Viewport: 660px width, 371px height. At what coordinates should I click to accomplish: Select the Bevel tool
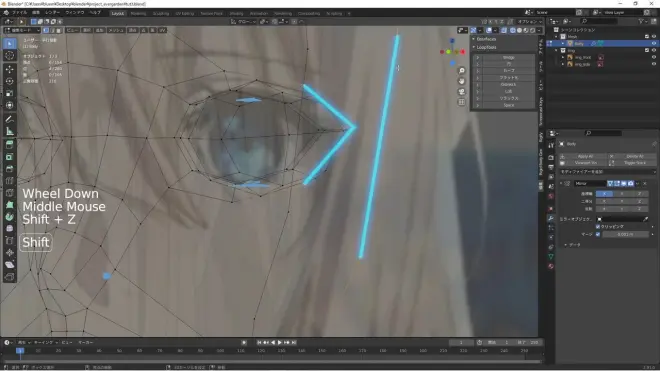coord(10,169)
